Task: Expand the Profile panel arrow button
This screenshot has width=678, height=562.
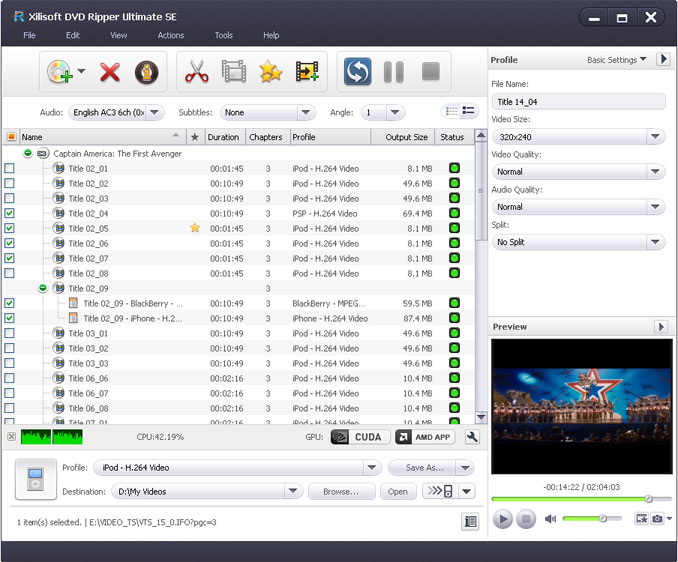Action: click(662, 59)
